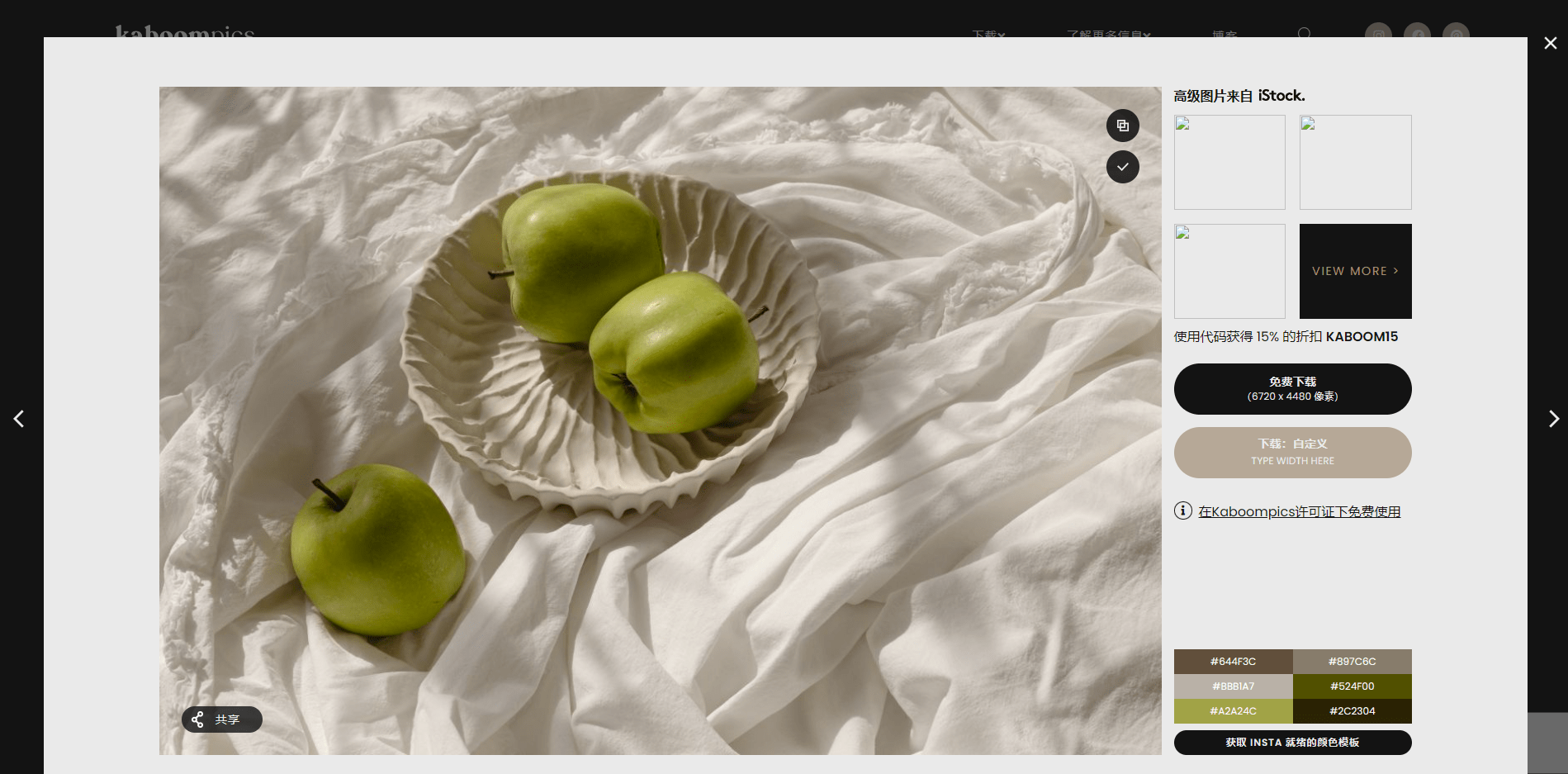Viewport: 1568px width, 774px height.
Task: Open the first iStock thumbnail
Action: click(1229, 162)
